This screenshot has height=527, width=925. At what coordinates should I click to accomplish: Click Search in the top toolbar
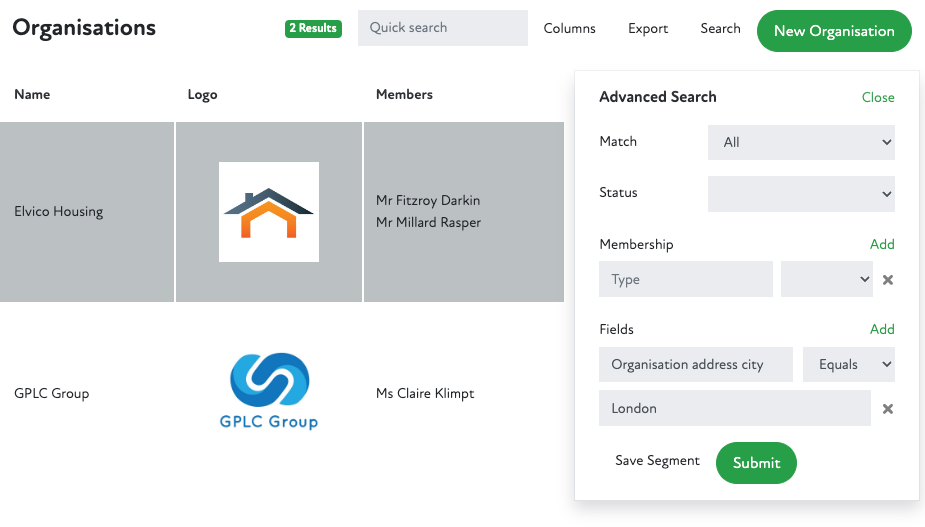coord(720,29)
